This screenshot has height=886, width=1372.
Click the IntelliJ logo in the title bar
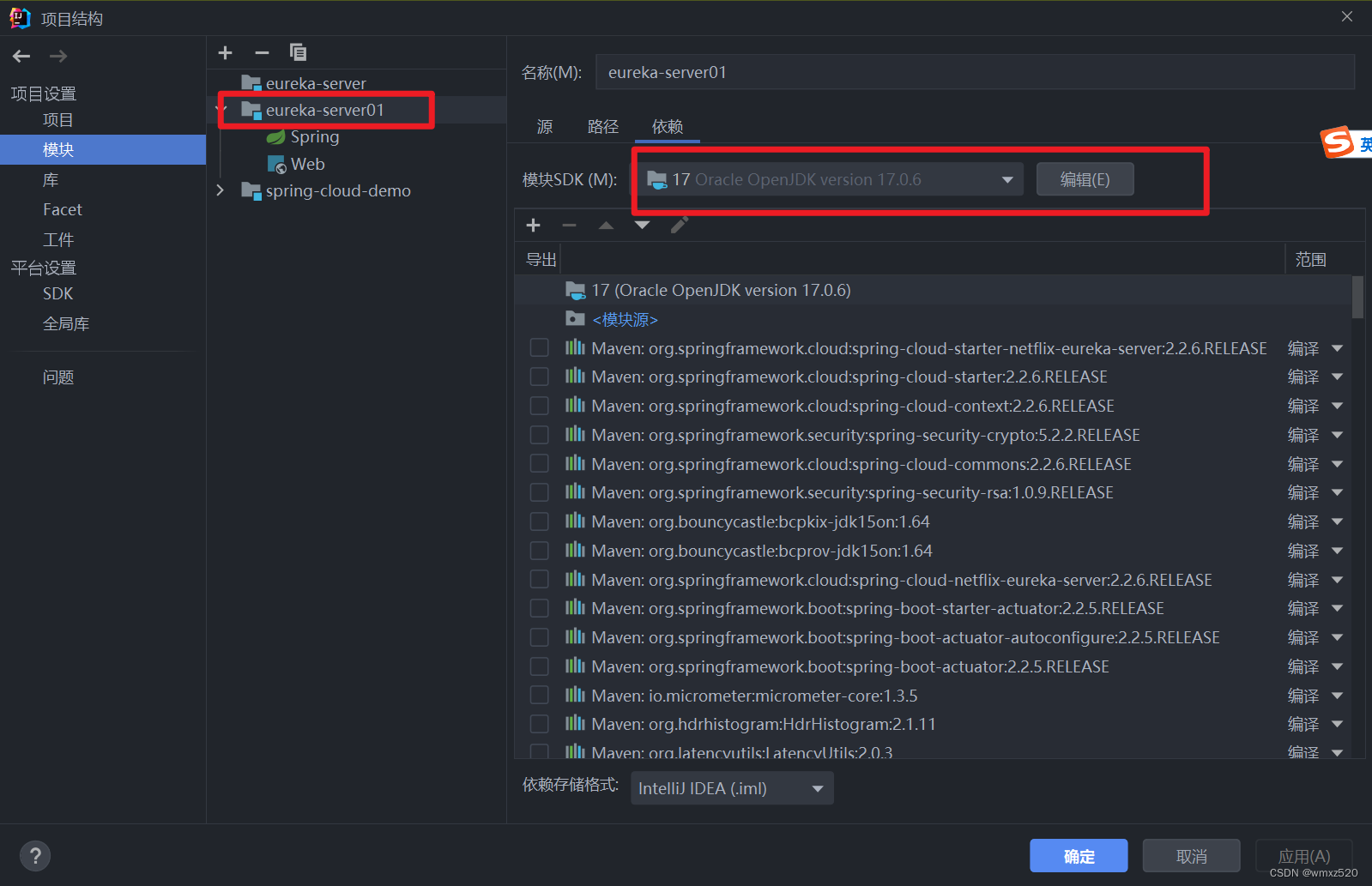point(20,18)
